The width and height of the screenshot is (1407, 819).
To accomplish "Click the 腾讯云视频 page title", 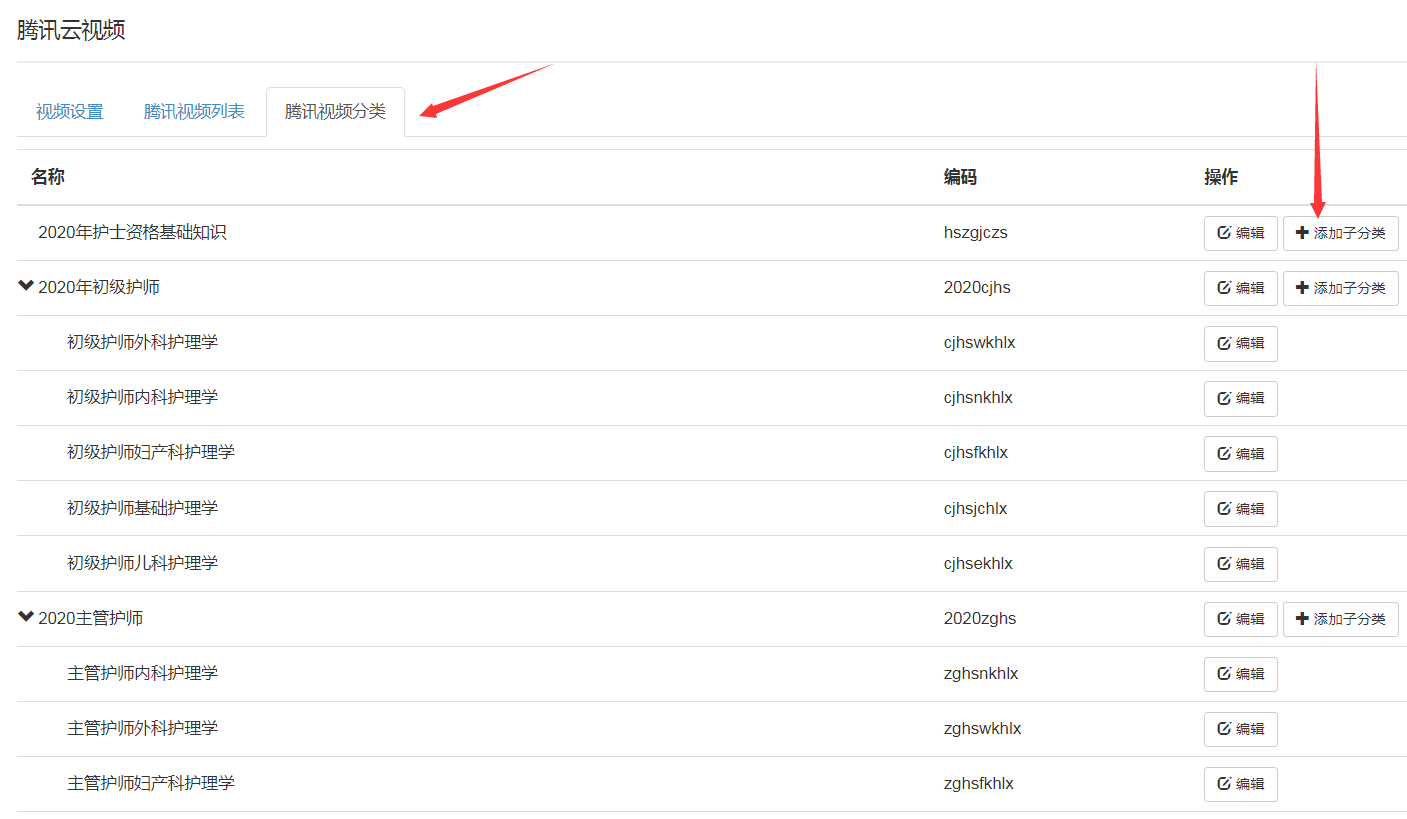I will pyautogui.click(x=71, y=30).
